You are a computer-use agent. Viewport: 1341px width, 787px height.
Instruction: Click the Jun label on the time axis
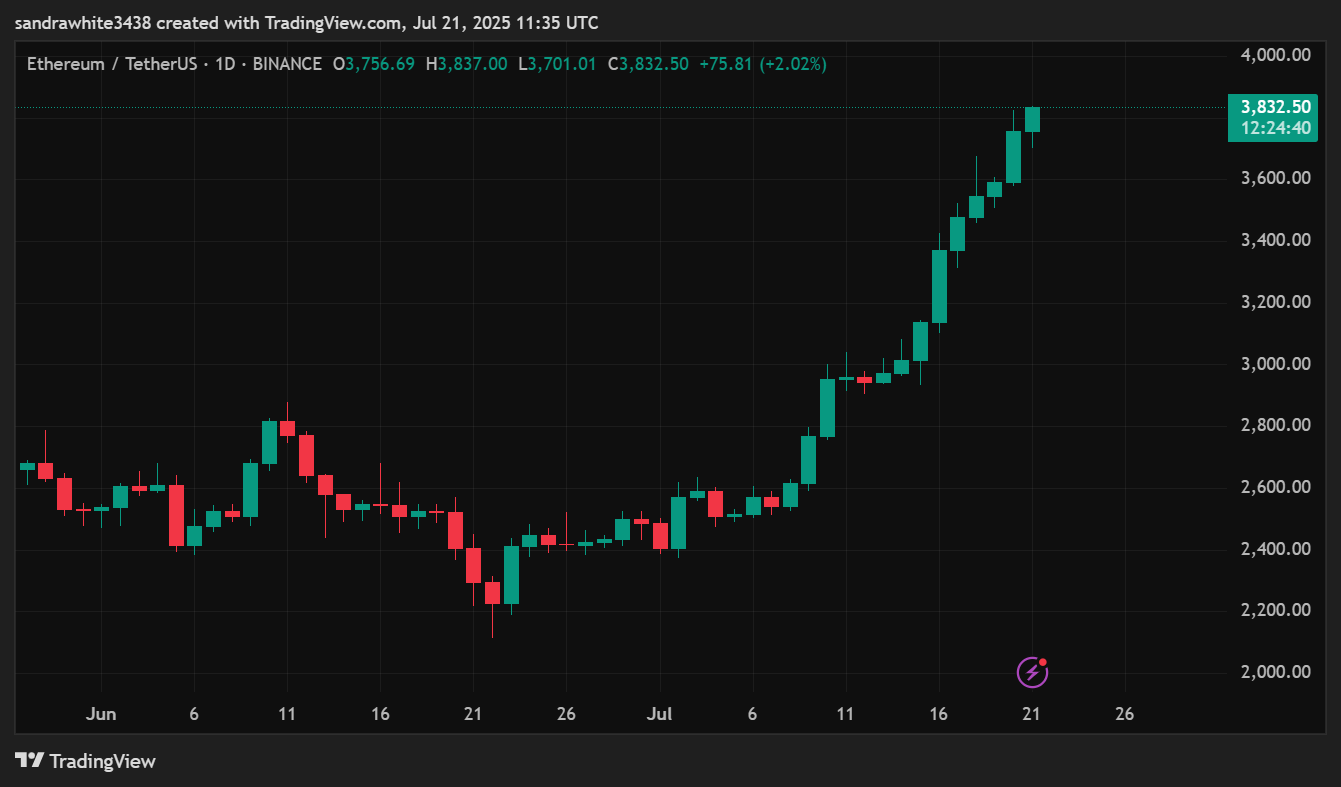click(x=101, y=714)
